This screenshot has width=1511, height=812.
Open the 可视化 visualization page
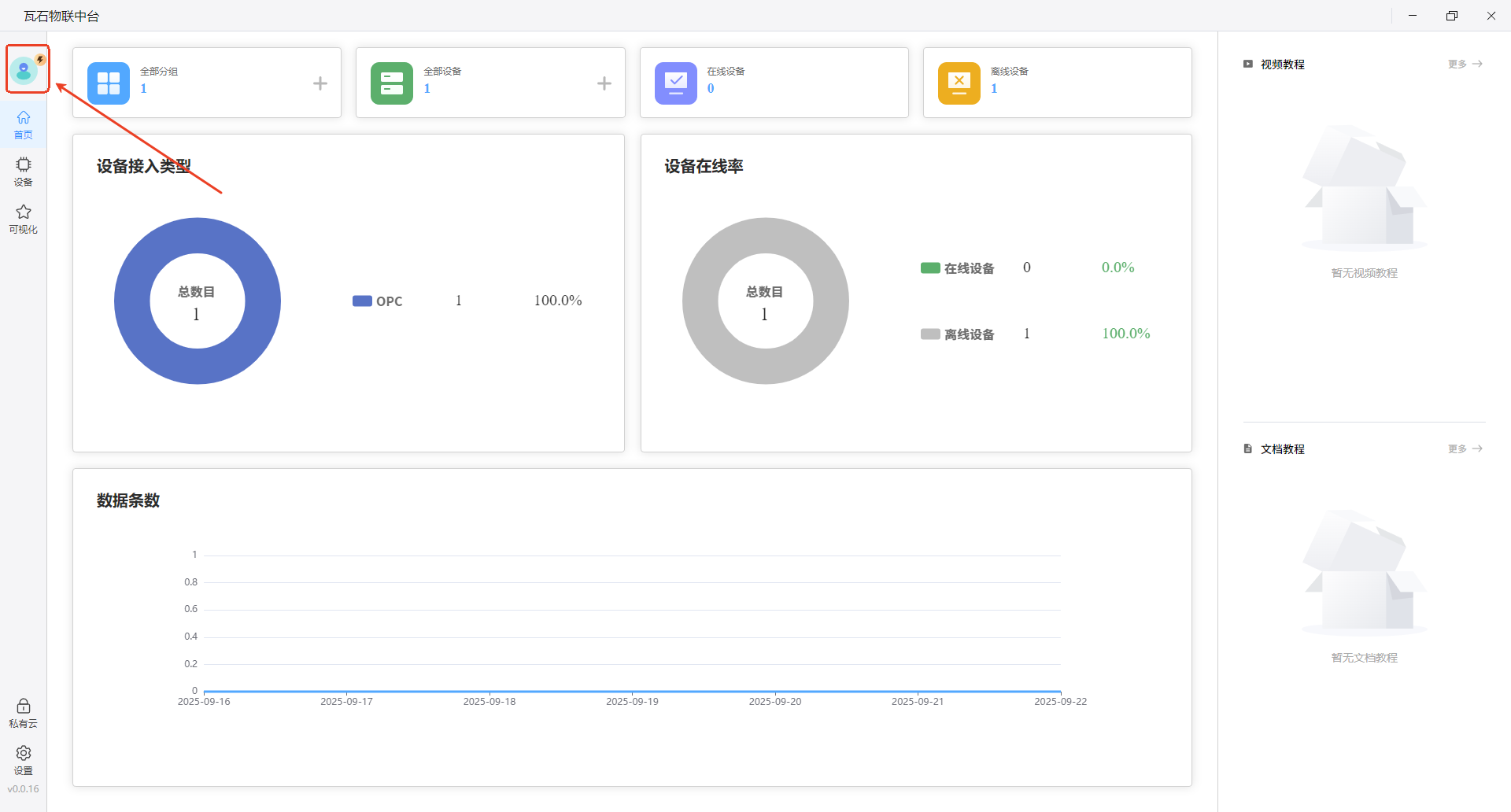pos(24,219)
